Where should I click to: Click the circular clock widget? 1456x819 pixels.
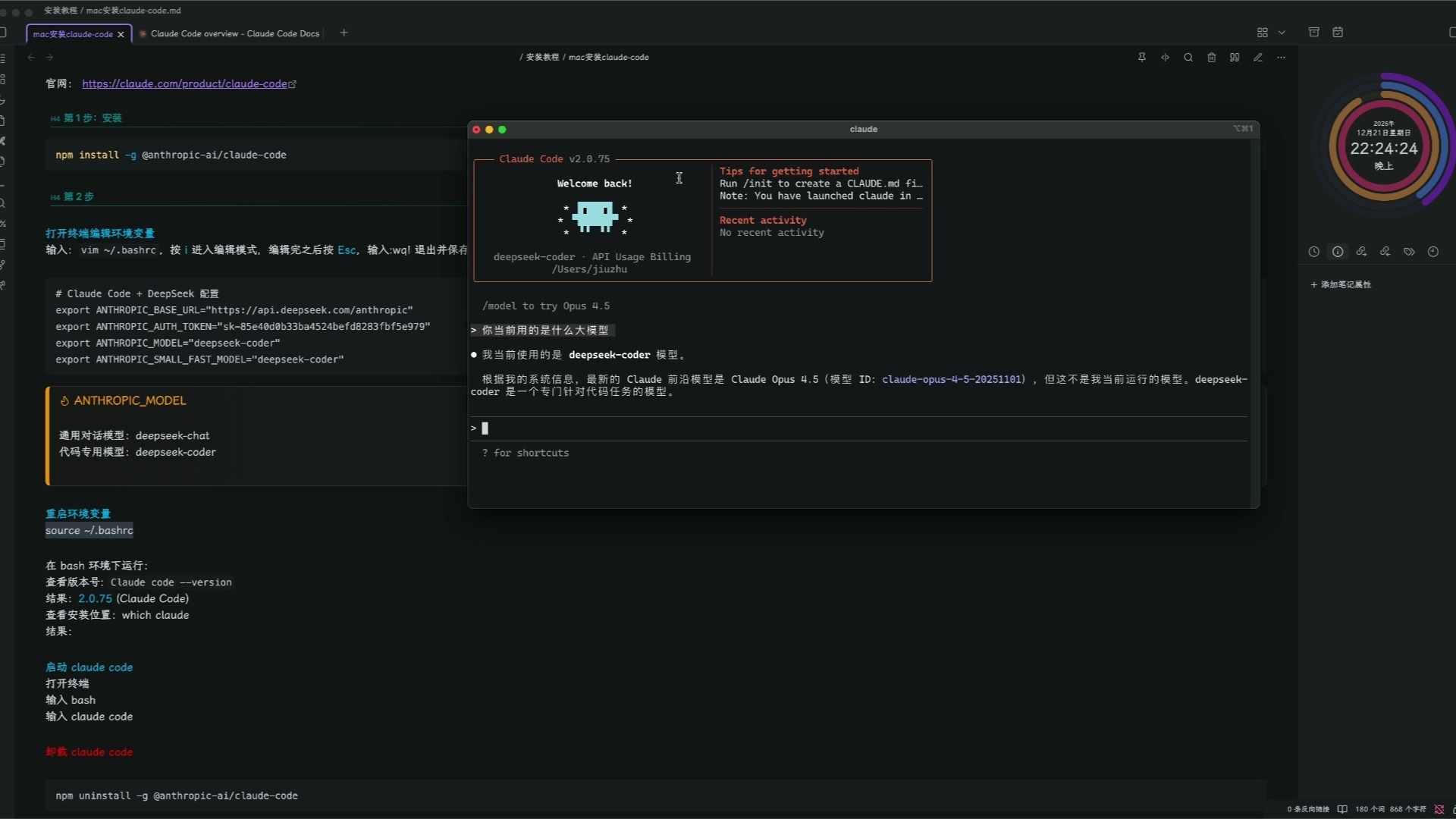tap(1383, 147)
